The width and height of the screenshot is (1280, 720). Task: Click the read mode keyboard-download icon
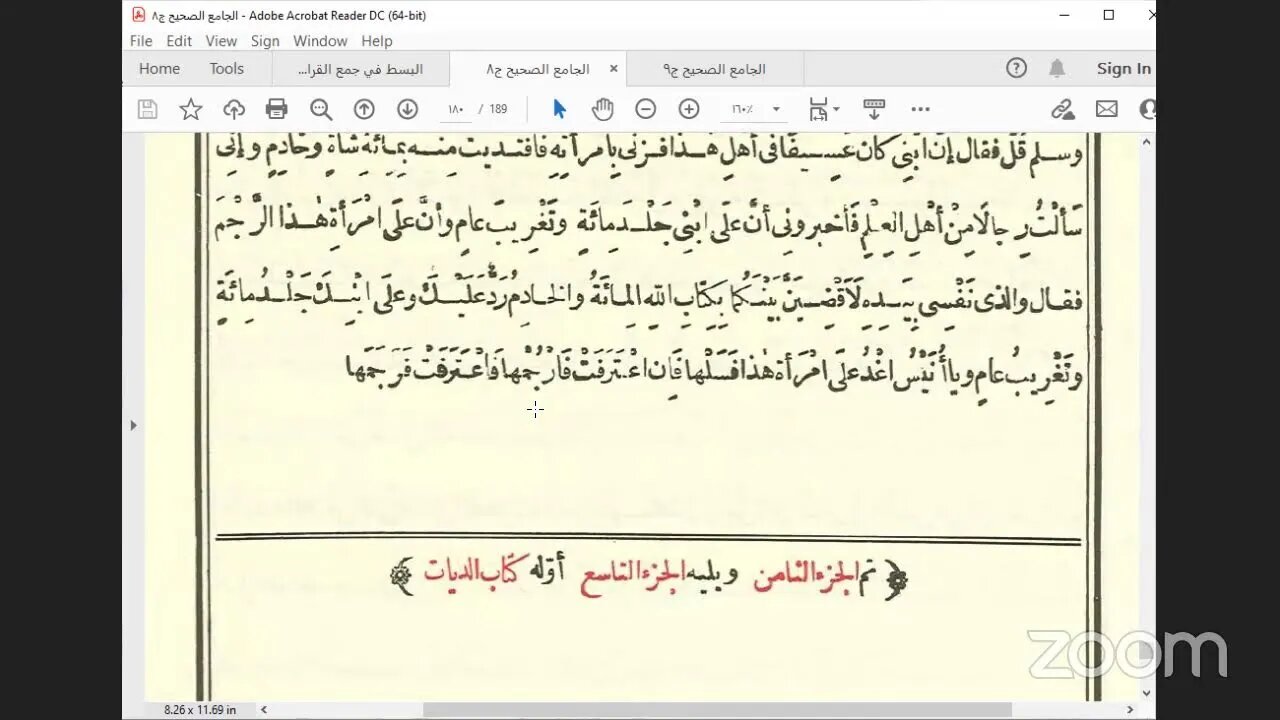[874, 109]
